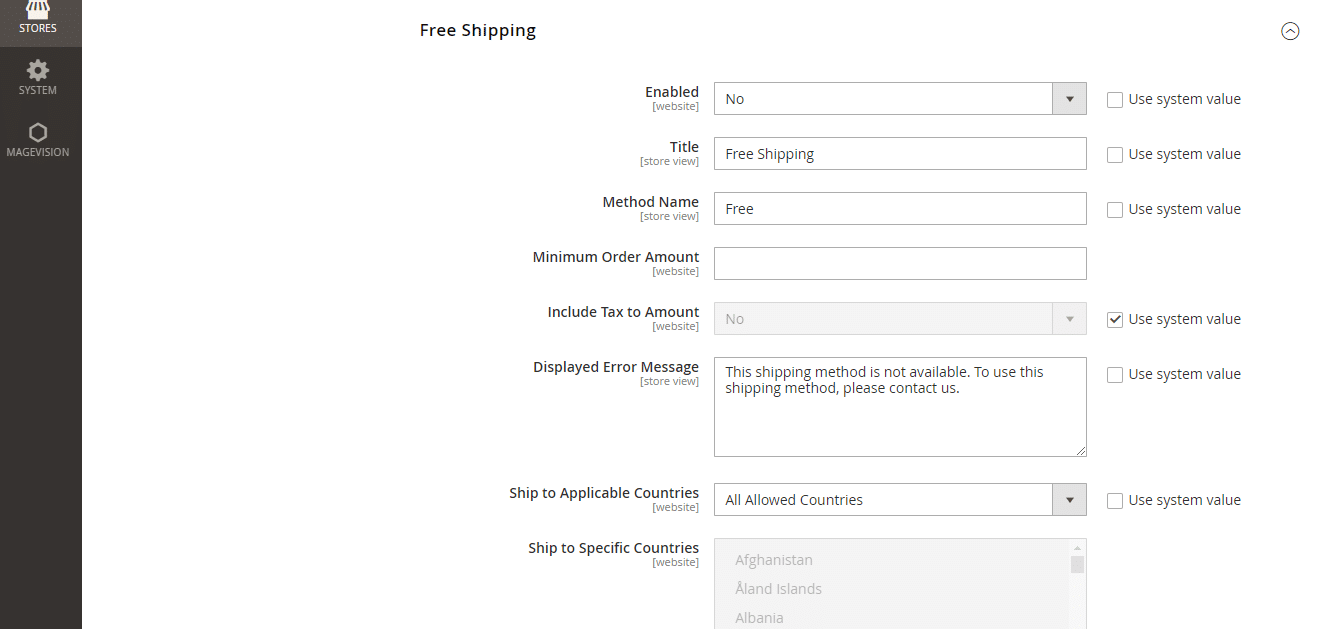This screenshot has height=629, width=1341.
Task: Click the Title input field
Action: pyautogui.click(x=900, y=154)
